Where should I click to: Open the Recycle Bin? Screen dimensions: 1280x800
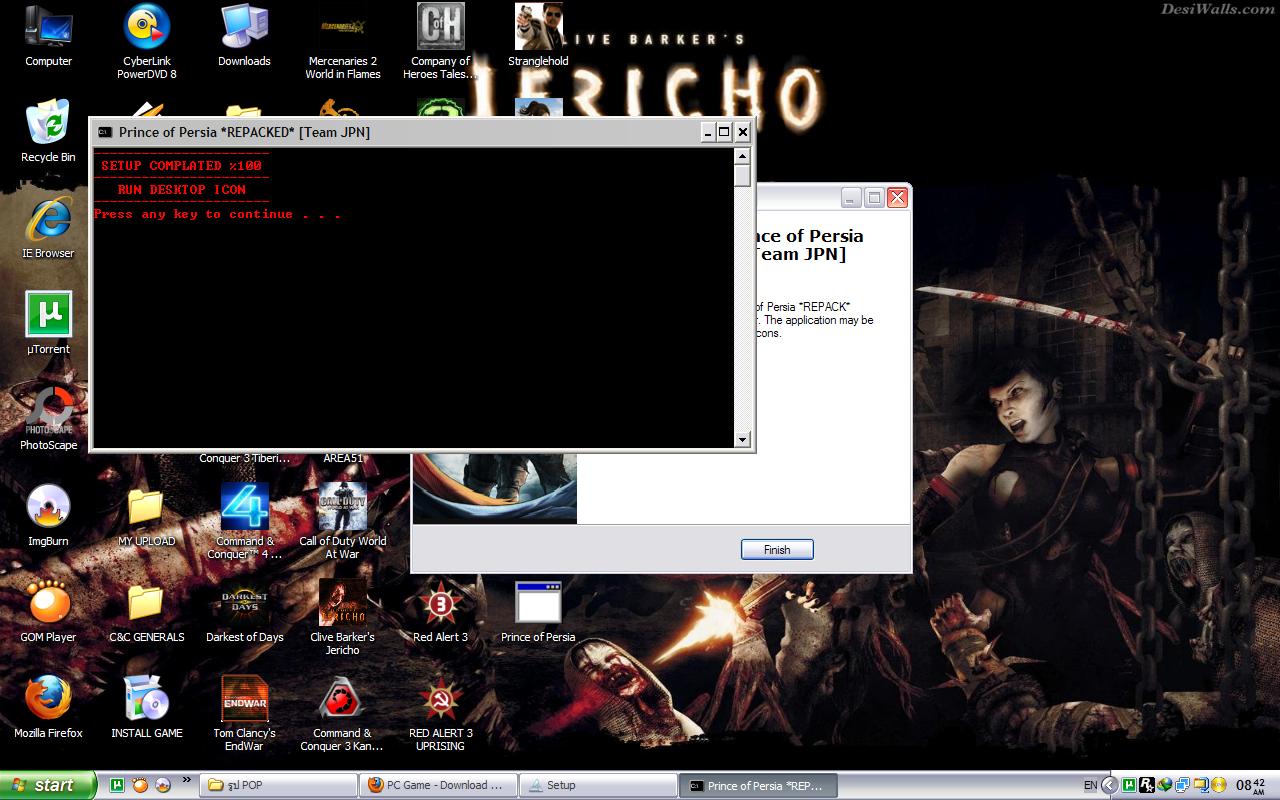click(x=48, y=131)
